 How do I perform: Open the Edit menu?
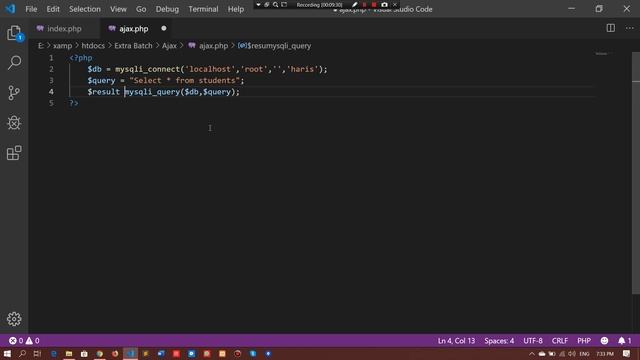53,9
